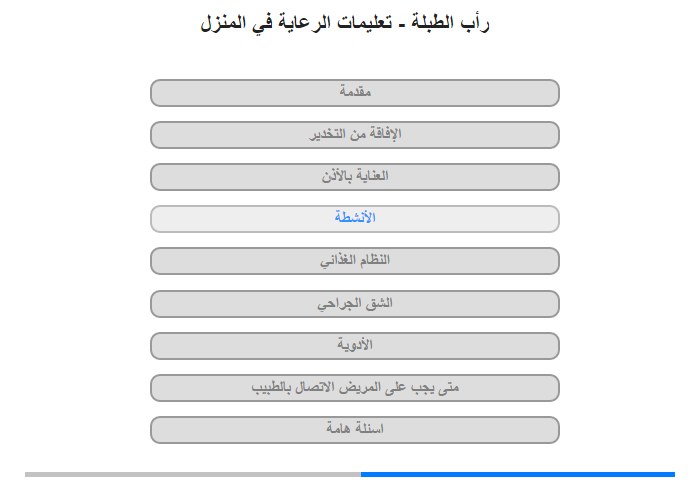This screenshot has width=700, height=480.
Task: Select the اسئلة هامة button
Action: [355, 430]
